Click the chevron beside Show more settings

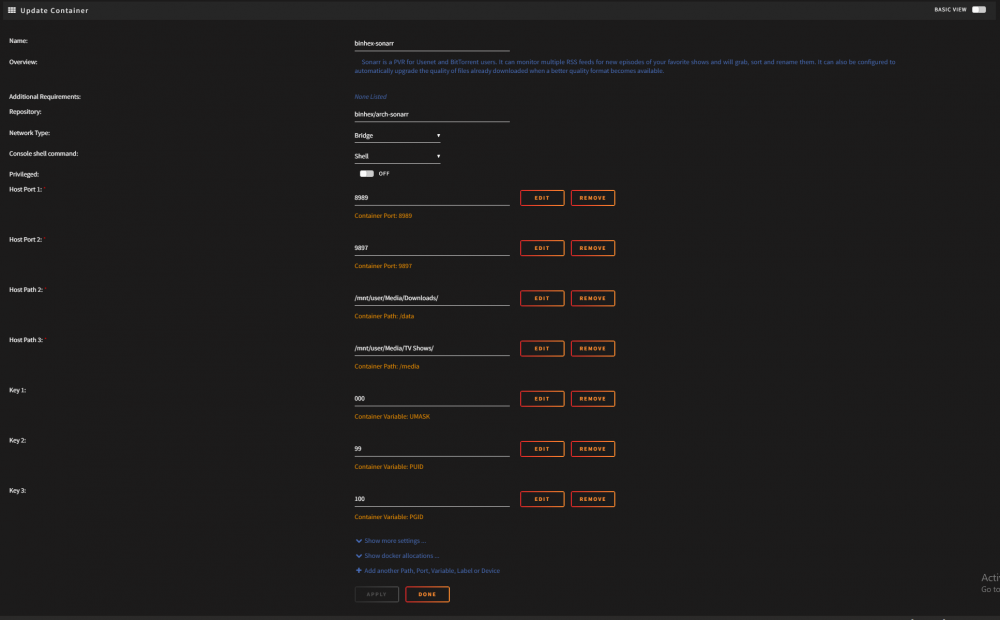coord(358,541)
